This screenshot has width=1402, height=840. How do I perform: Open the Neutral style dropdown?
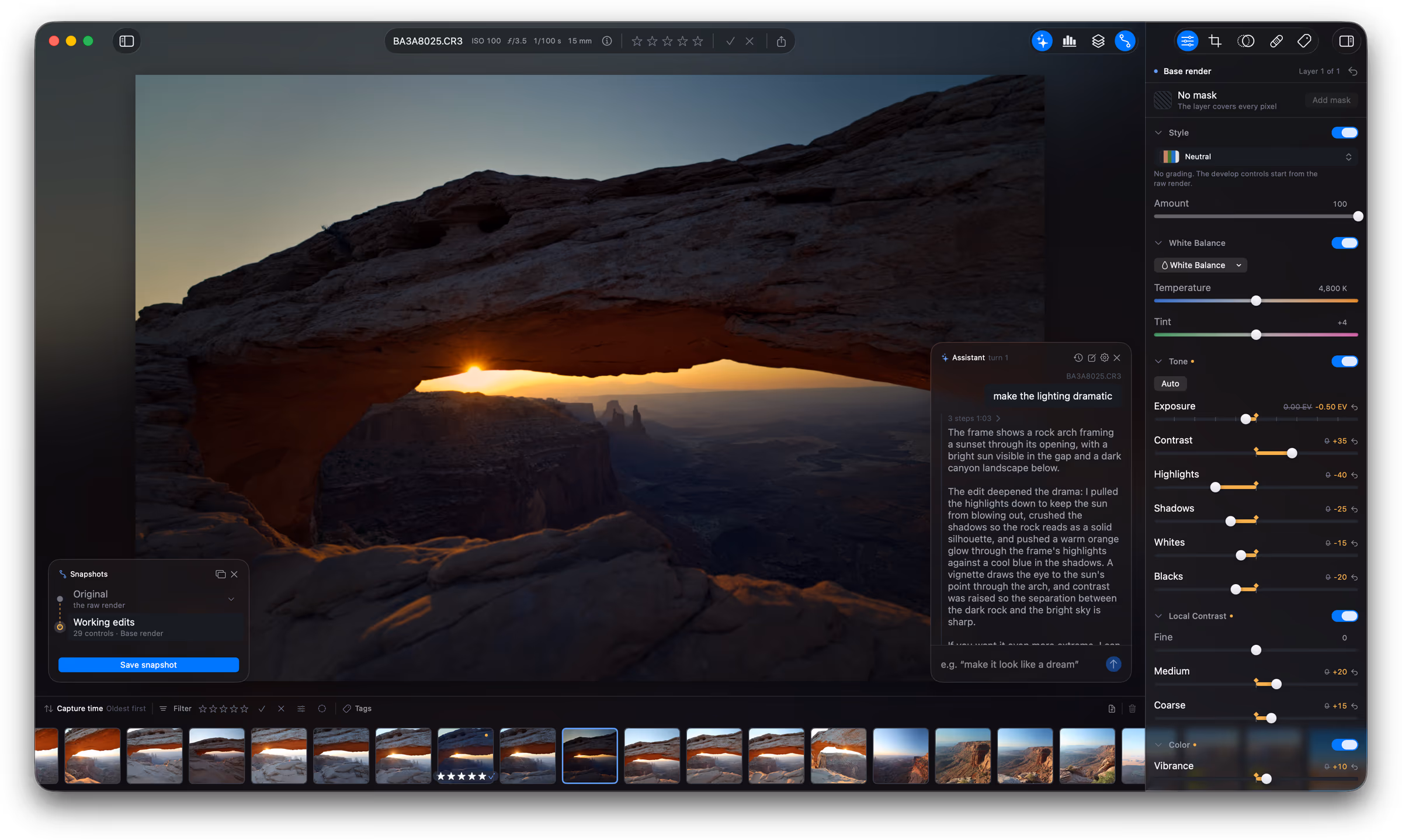point(1256,157)
